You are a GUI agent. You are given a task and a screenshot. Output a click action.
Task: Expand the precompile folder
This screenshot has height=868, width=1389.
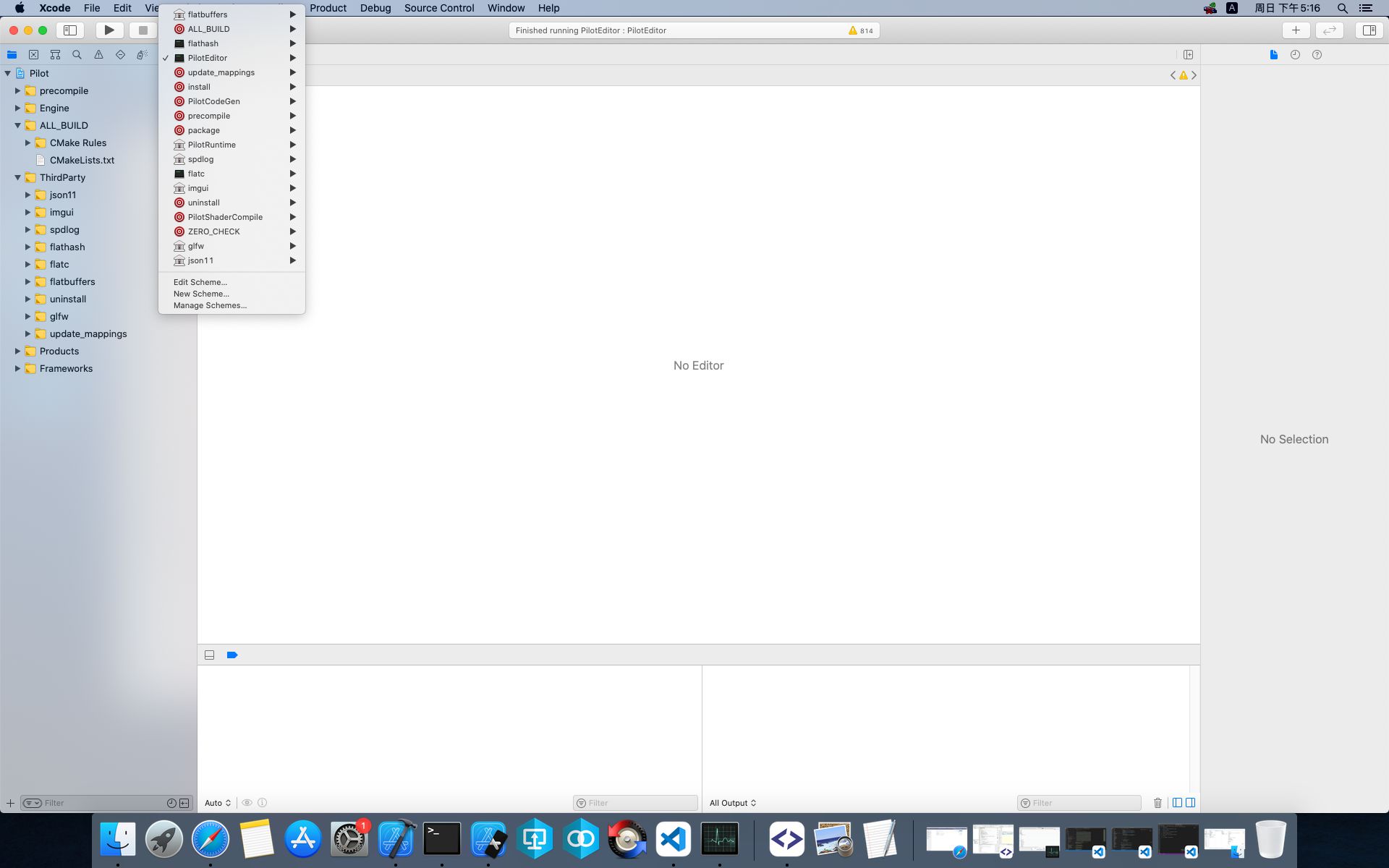click(x=18, y=90)
